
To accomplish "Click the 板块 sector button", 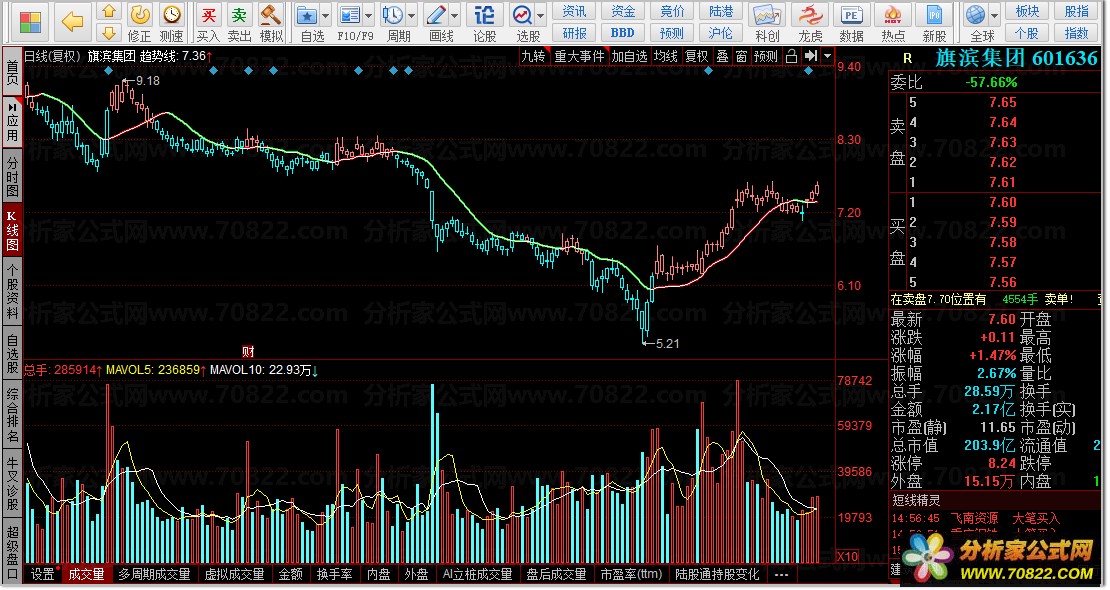I will pos(1027,11).
